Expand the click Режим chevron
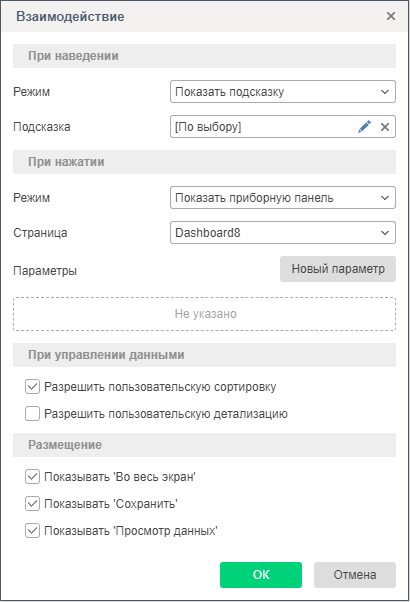 point(385,198)
